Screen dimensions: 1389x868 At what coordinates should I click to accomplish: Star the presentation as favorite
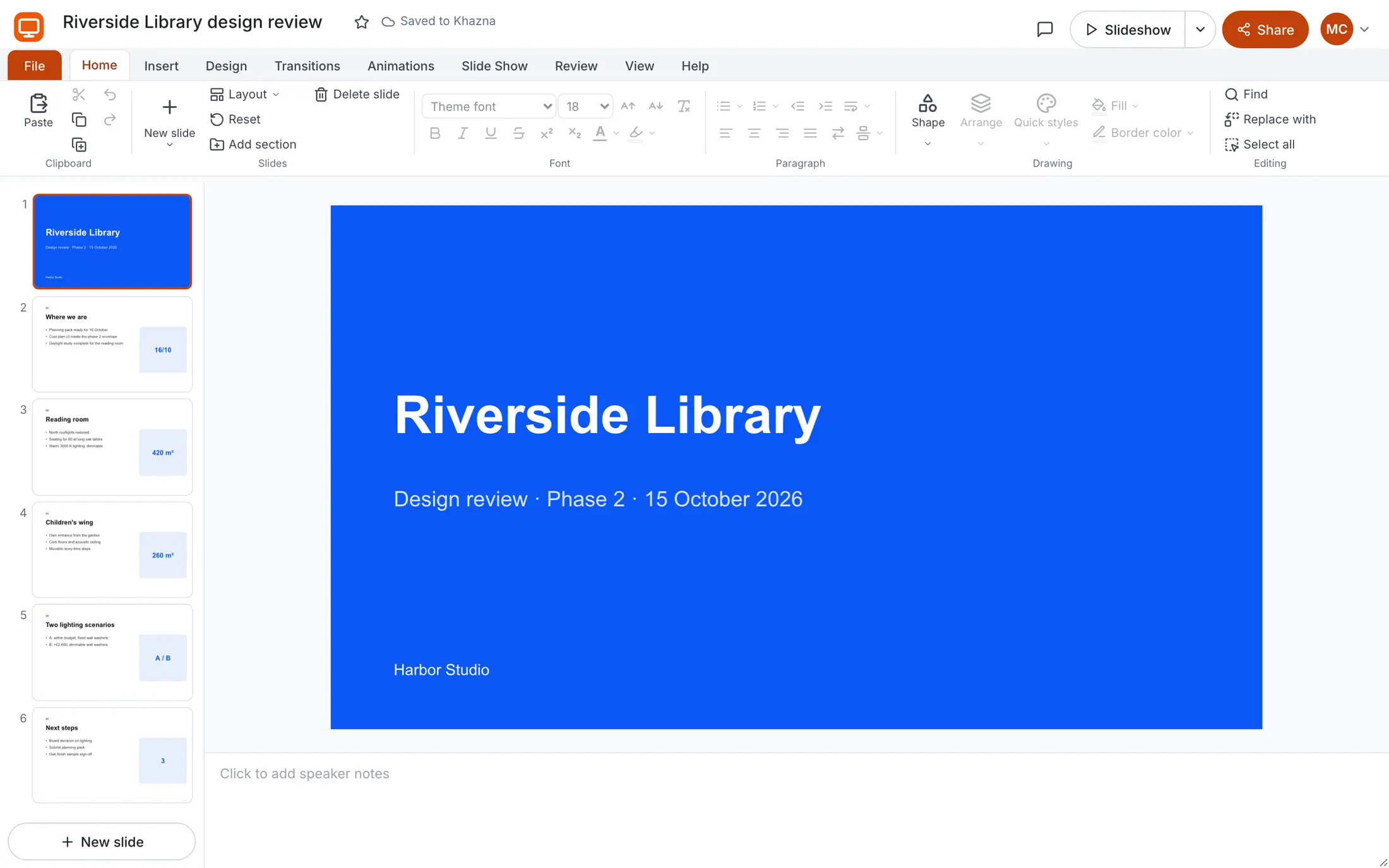[x=361, y=22]
